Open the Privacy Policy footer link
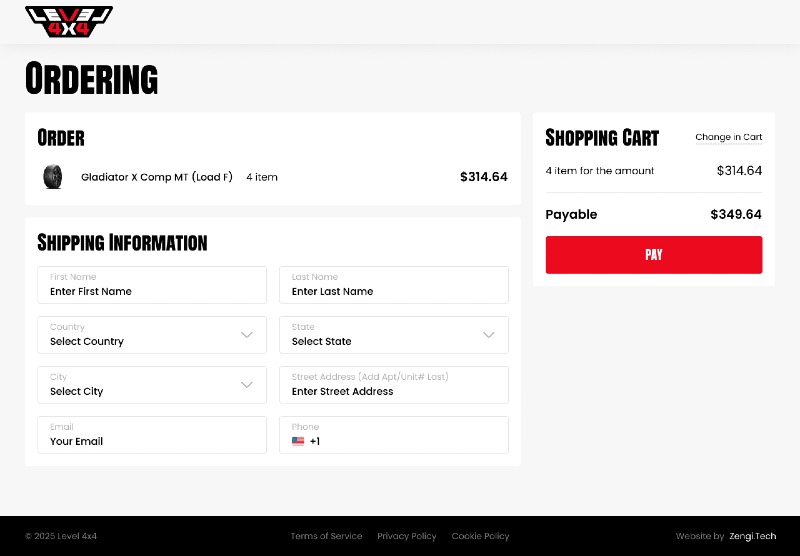 pyautogui.click(x=406, y=536)
